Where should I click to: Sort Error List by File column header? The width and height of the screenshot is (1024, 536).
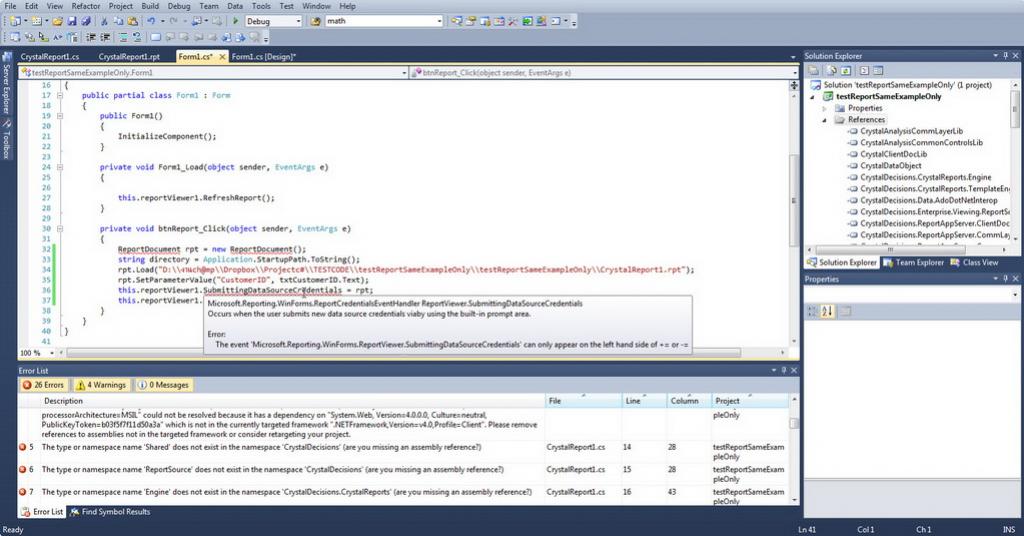pyautogui.click(x=583, y=401)
